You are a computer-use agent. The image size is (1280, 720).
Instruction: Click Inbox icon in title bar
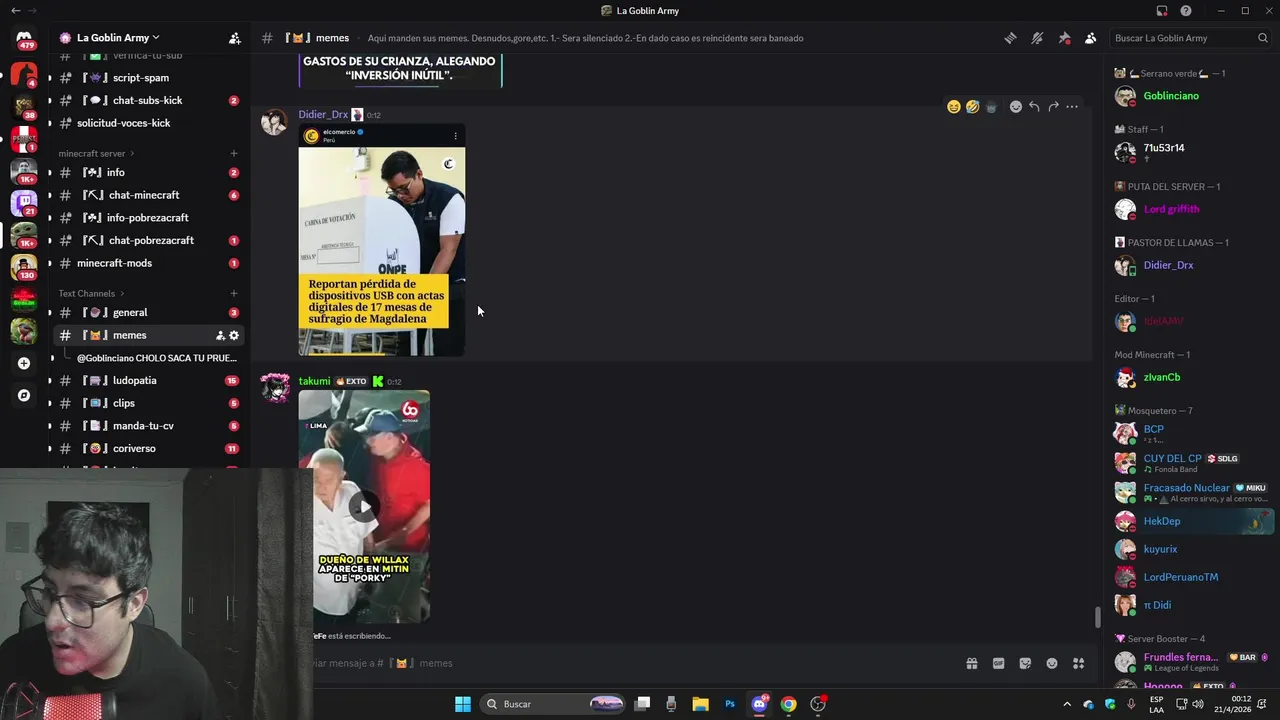(1162, 11)
